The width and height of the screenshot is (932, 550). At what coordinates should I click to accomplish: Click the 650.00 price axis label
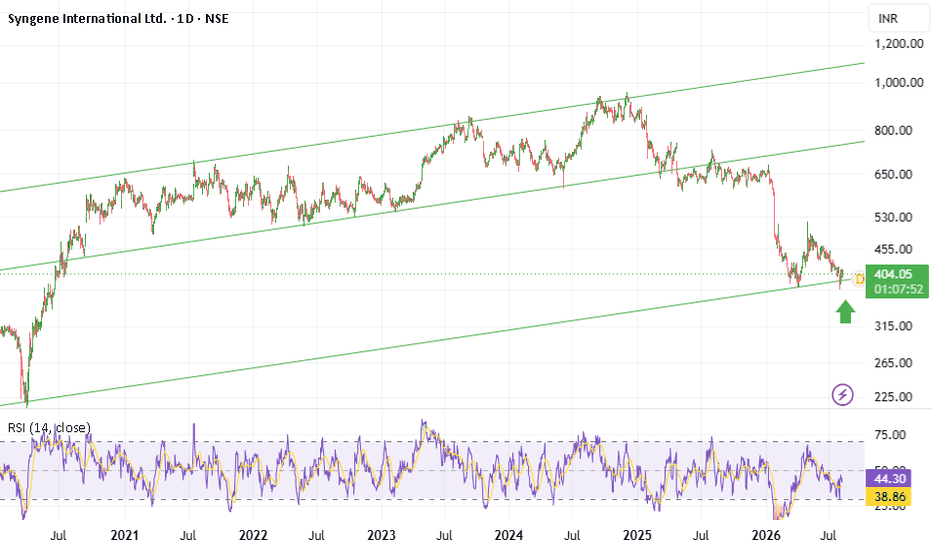click(x=893, y=174)
